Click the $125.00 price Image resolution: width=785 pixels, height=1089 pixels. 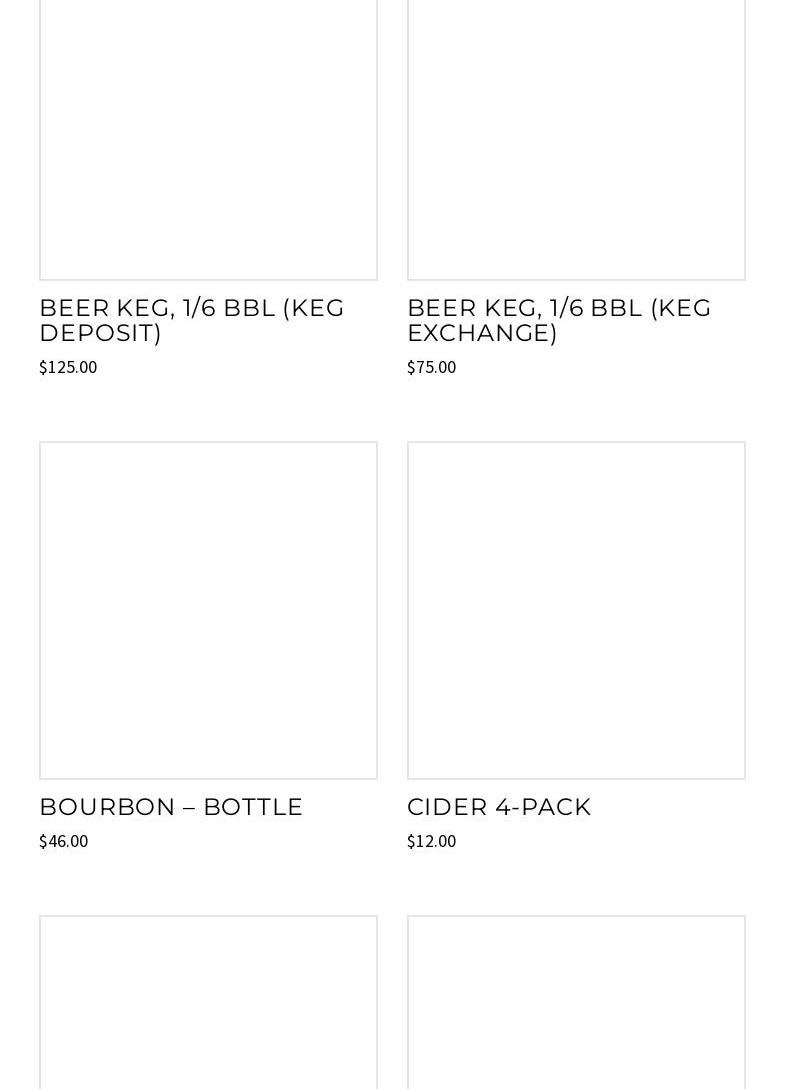68,367
